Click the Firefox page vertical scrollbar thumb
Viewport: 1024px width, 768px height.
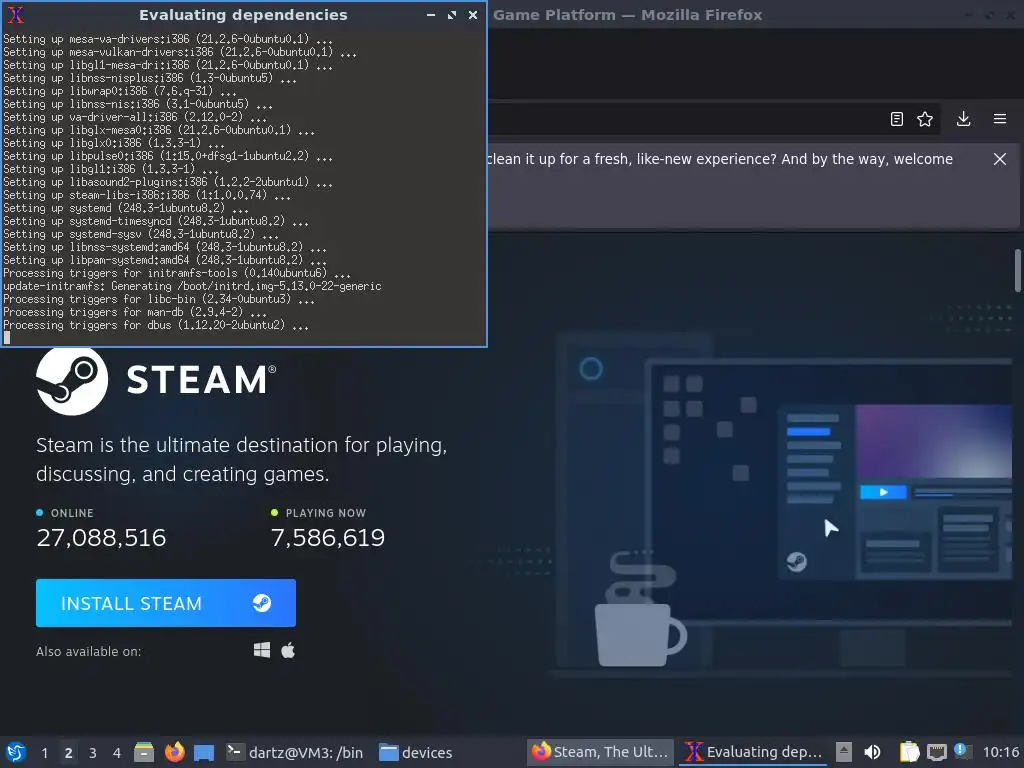point(1017,270)
